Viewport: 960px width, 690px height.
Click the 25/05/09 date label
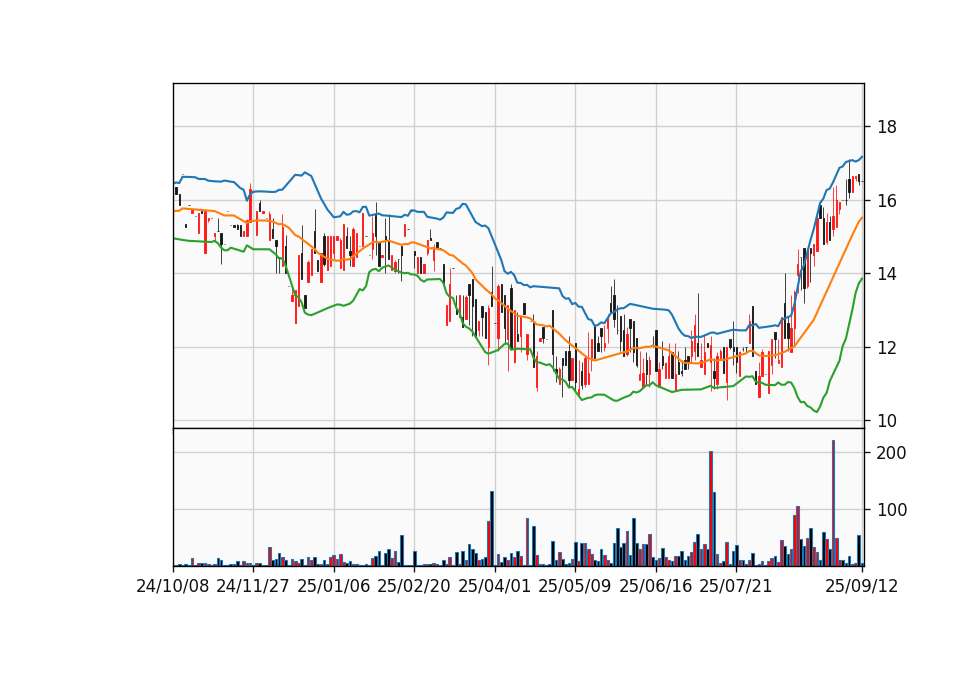pos(575,586)
